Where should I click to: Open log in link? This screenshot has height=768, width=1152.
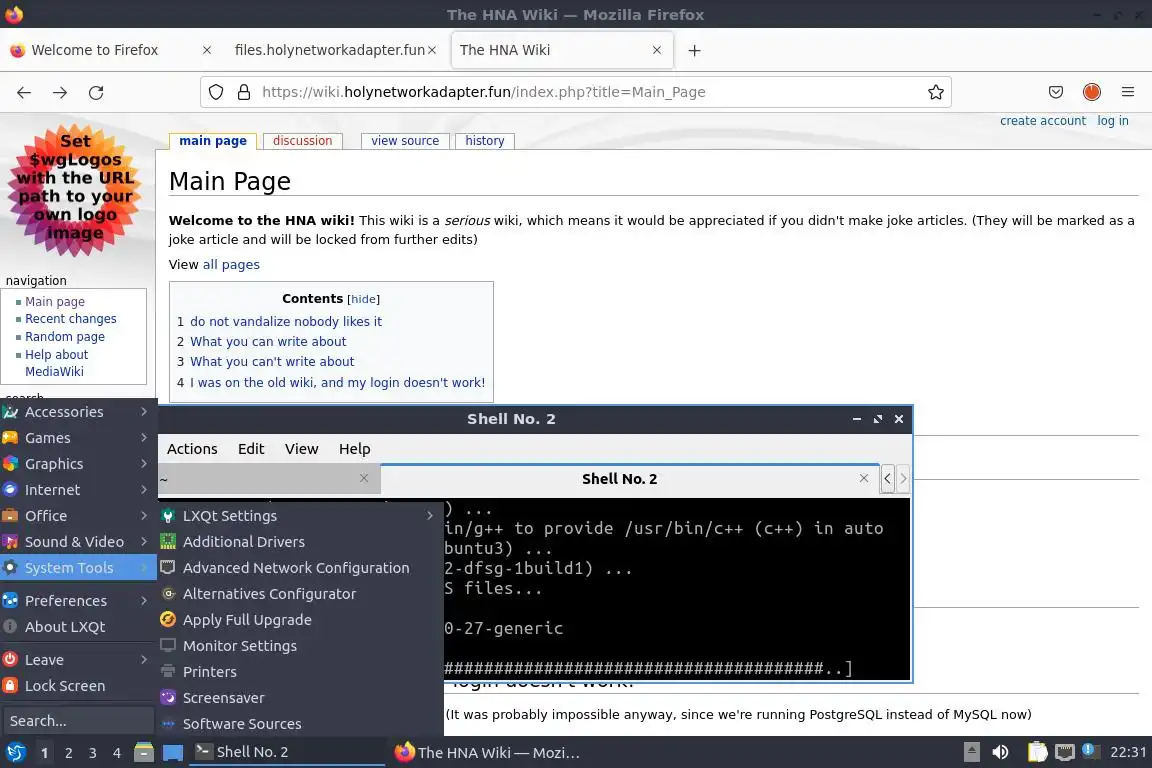click(1112, 121)
